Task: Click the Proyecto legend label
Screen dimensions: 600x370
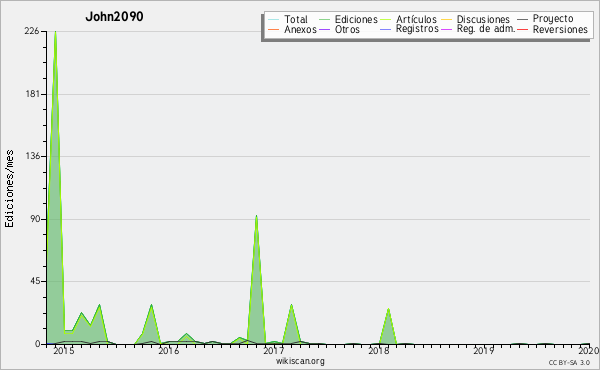Action: 553,19
